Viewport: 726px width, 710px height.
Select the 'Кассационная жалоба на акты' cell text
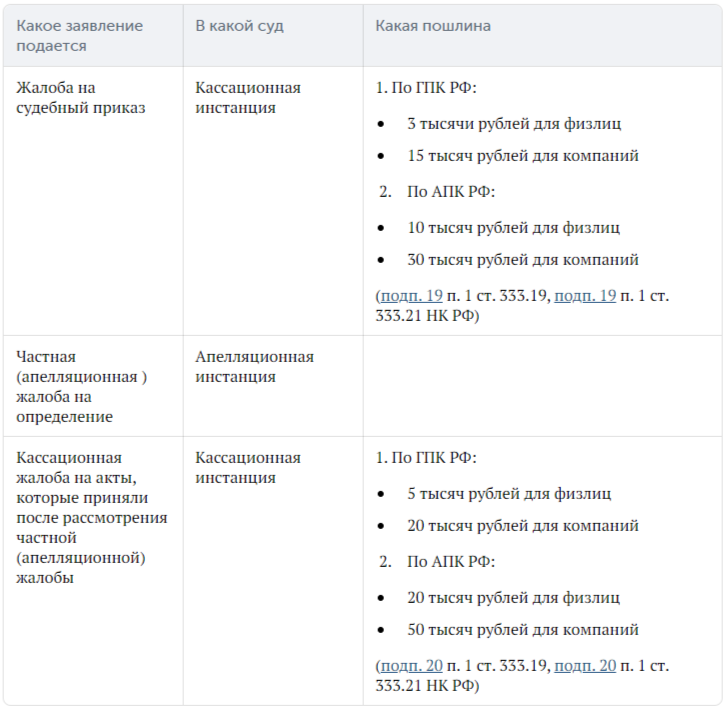pos(92,517)
